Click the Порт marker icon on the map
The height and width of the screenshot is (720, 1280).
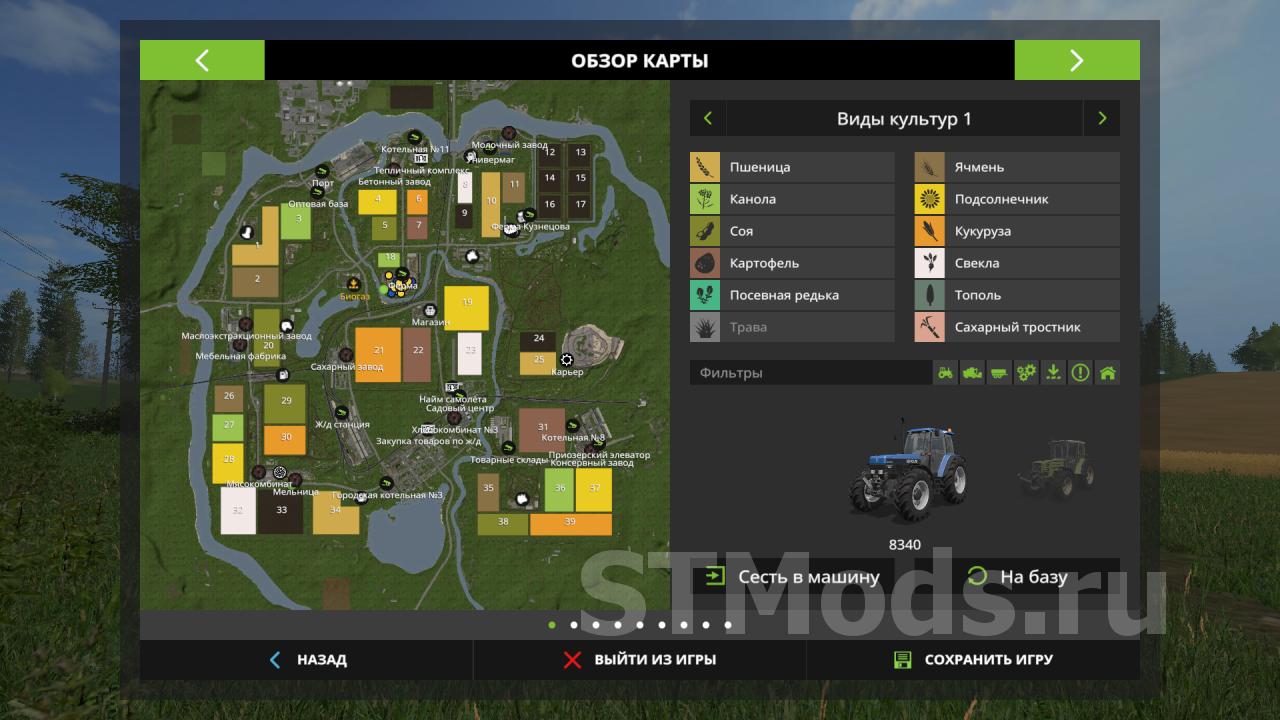point(321,172)
